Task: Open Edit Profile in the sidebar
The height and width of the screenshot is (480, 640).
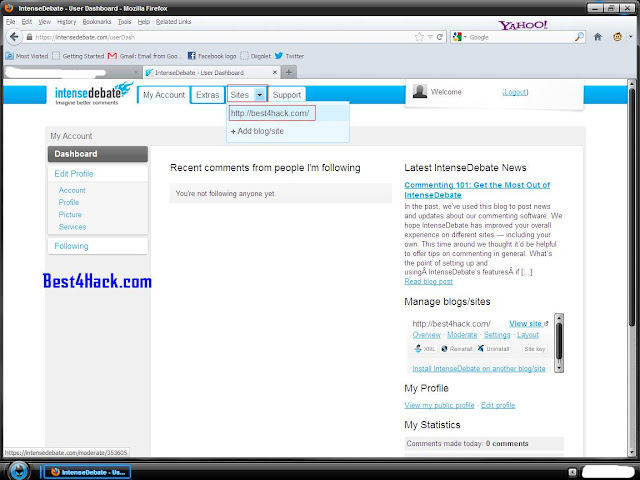Action: pos(74,173)
